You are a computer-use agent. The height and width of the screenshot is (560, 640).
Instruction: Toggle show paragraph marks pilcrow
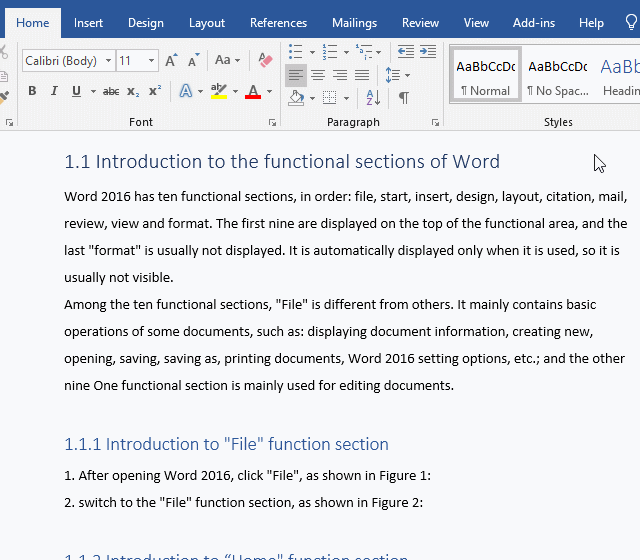tap(403, 98)
